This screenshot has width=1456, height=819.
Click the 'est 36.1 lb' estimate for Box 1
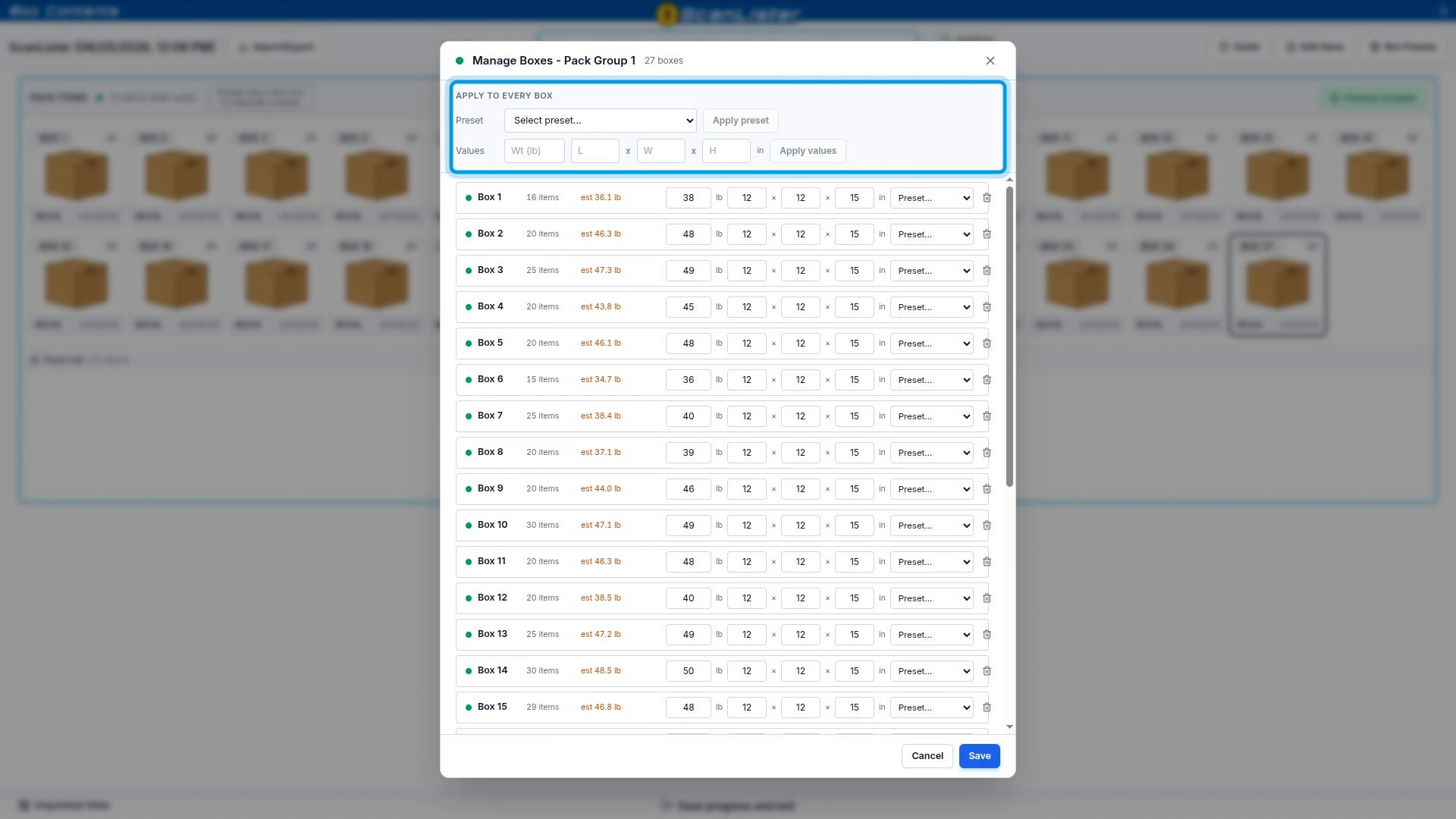tap(601, 198)
